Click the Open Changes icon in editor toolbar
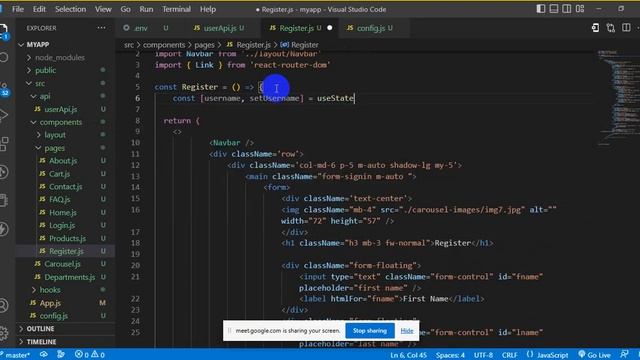640x360 pixels. point(595,28)
